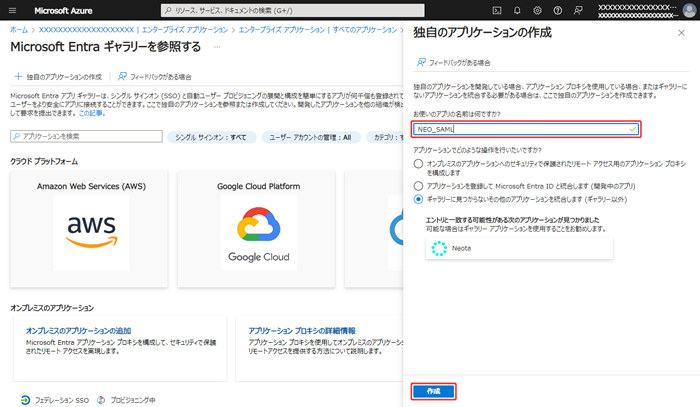Open the シングル サインオン : すべて filter
This screenshot has height=407, width=700.
211,137
